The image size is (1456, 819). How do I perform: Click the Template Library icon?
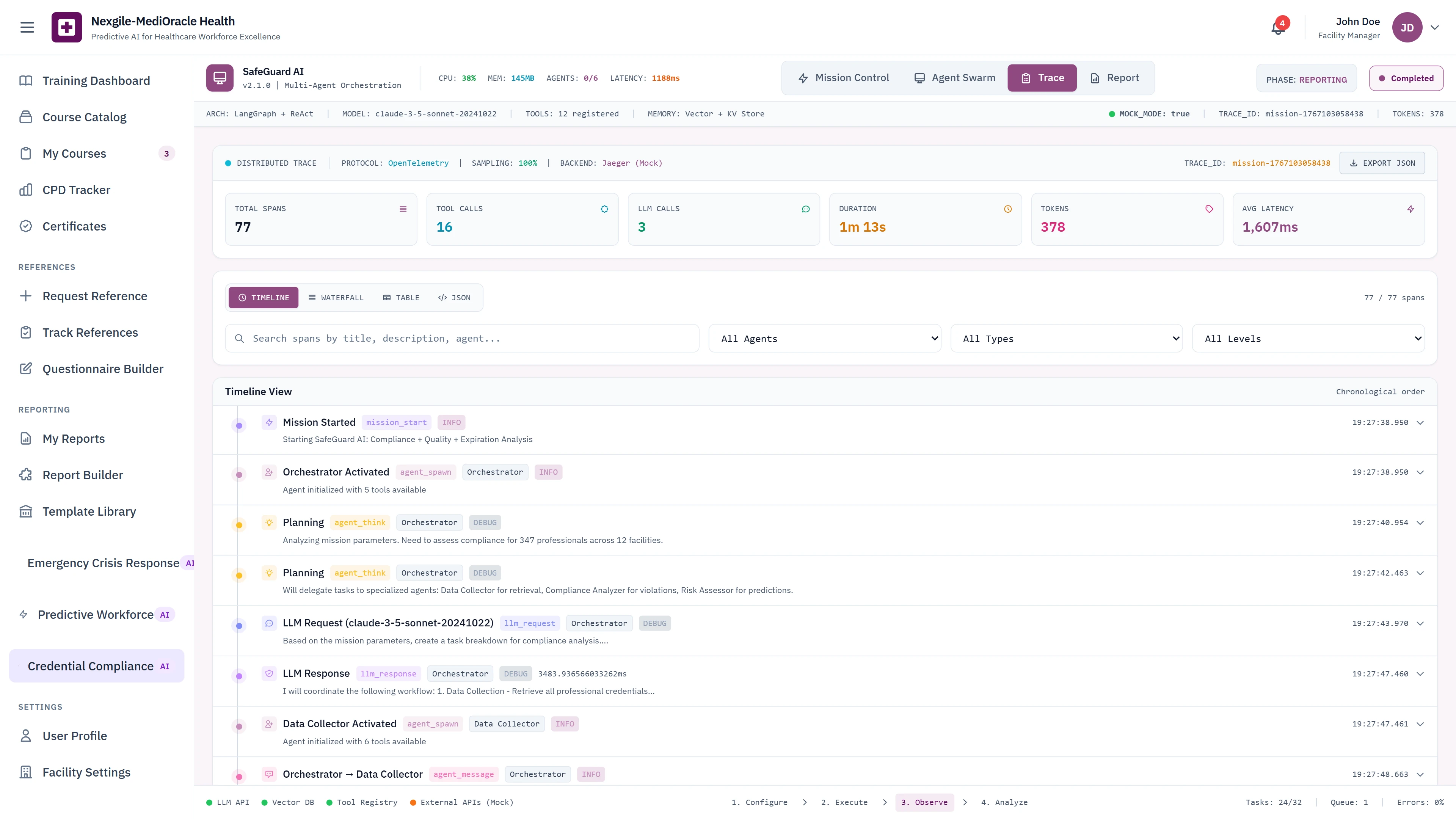(x=26, y=511)
